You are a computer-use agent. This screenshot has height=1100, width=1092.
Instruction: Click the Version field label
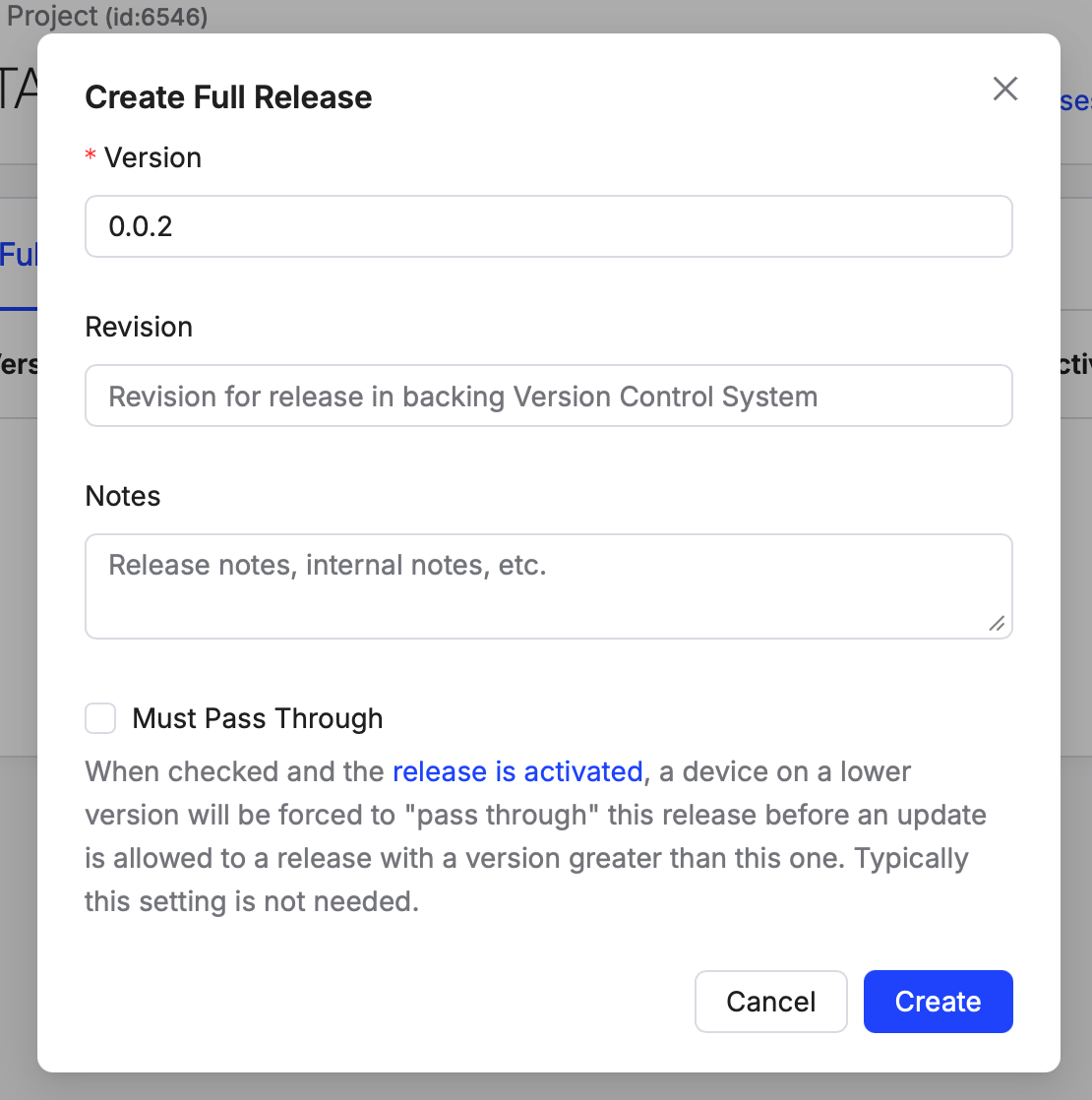[x=152, y=157]
